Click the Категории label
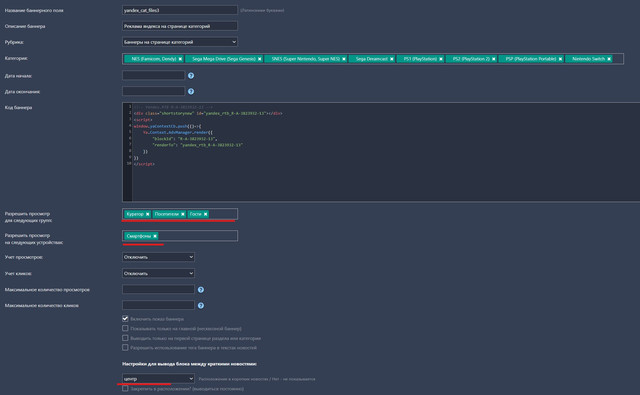Image resolution: width=640 pixels, height=395 pixels. [x=16, y=58]
